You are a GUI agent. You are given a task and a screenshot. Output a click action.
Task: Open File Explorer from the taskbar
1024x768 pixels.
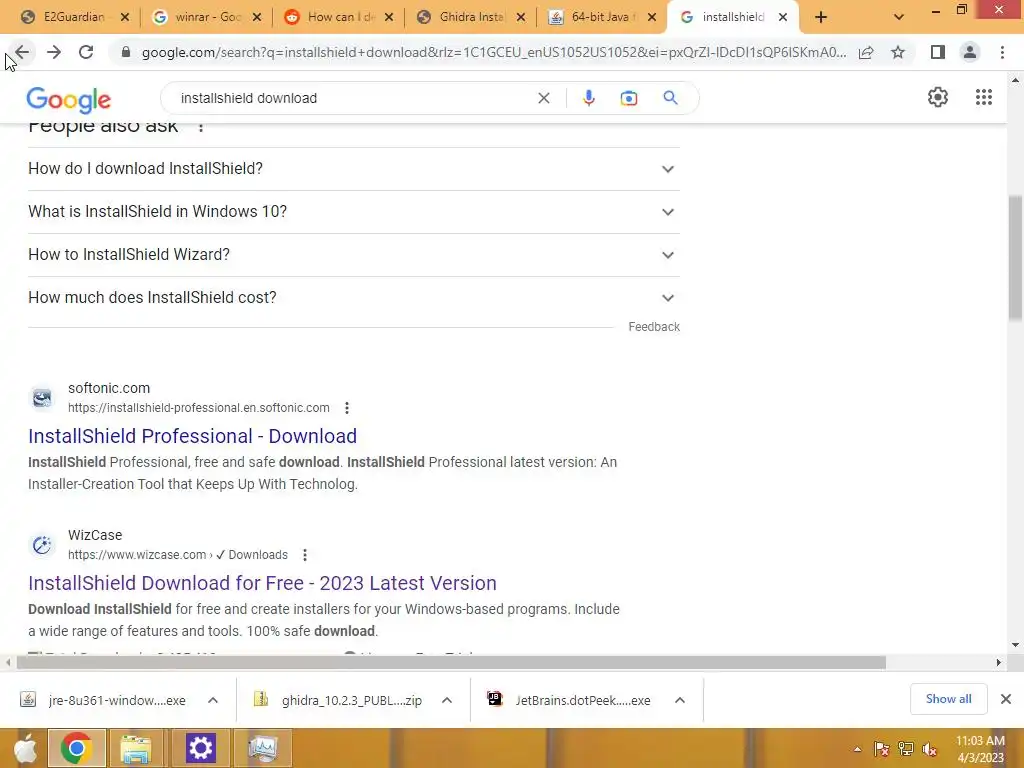click(136, 748)
